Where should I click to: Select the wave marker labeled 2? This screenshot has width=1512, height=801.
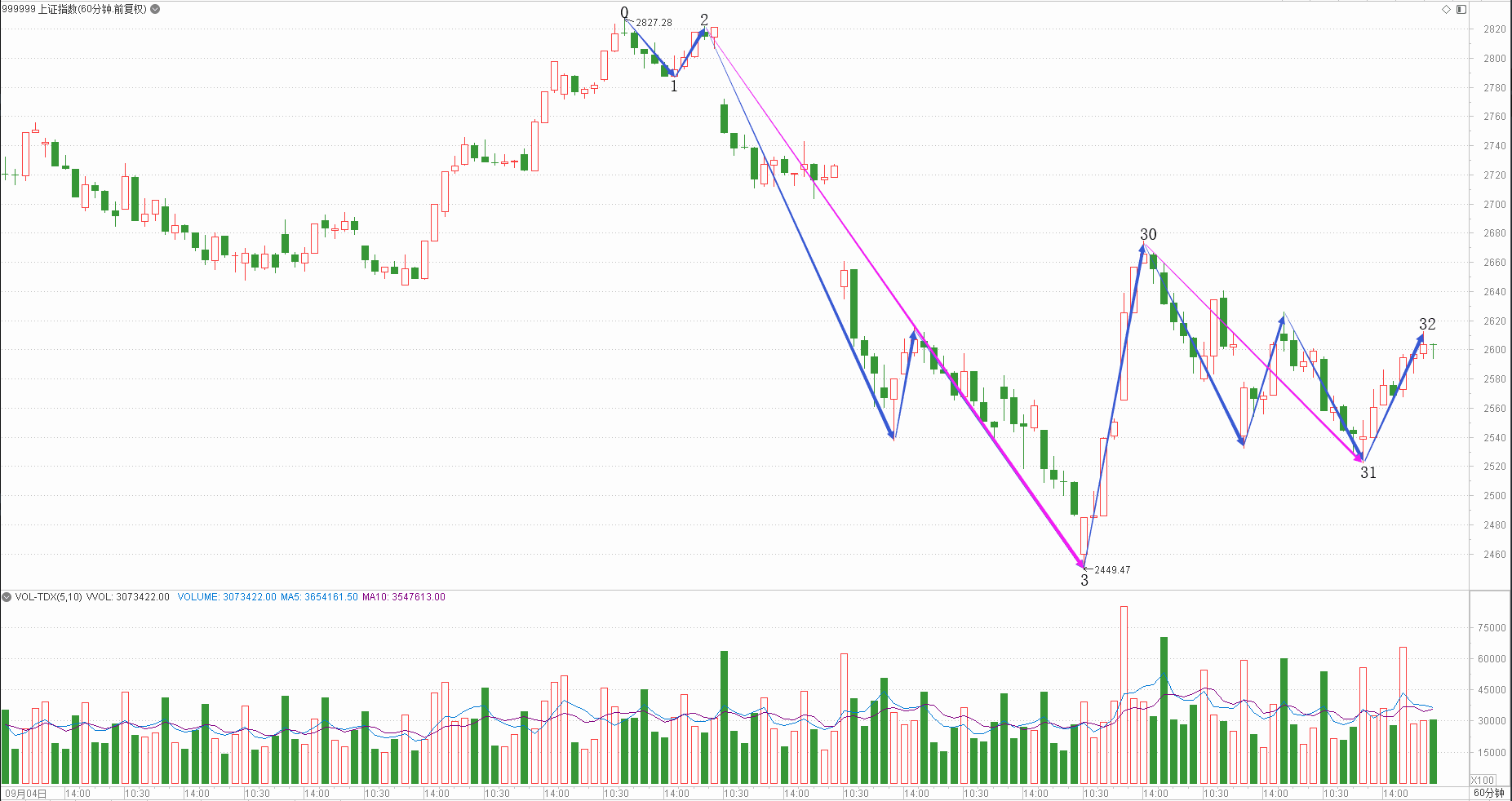704,20
